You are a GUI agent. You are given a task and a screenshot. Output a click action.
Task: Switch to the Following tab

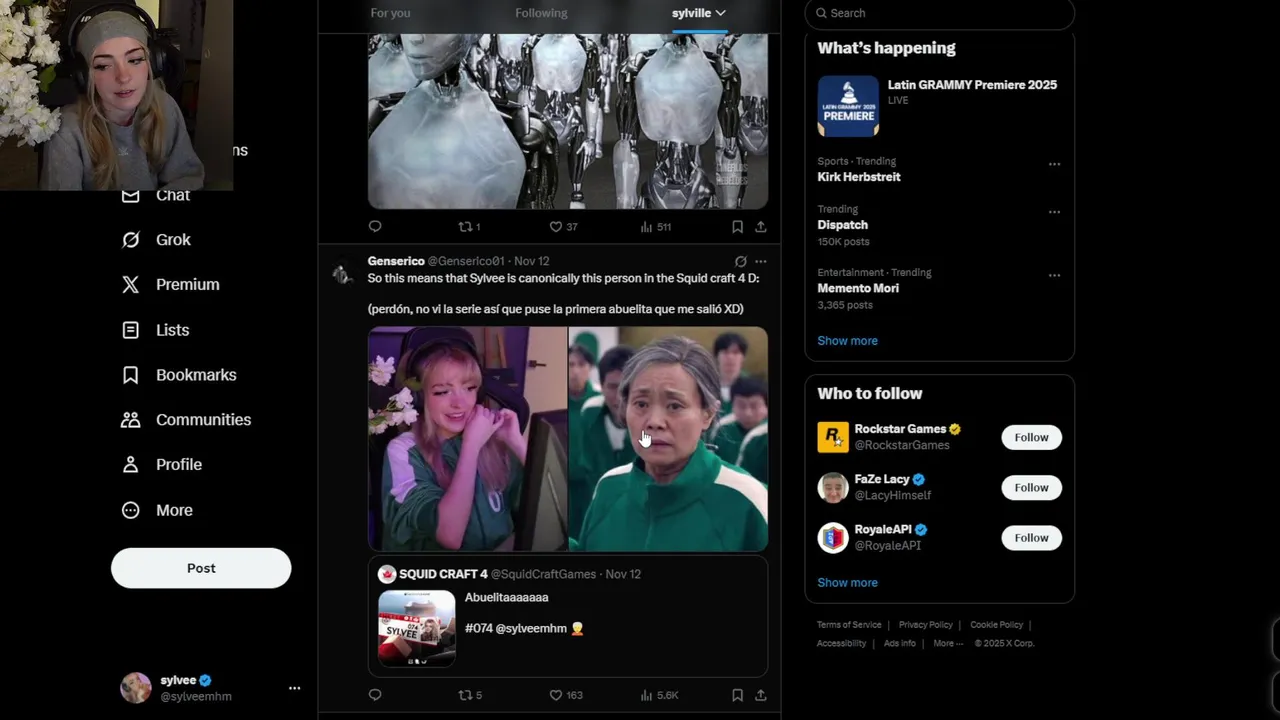(541, 13)
